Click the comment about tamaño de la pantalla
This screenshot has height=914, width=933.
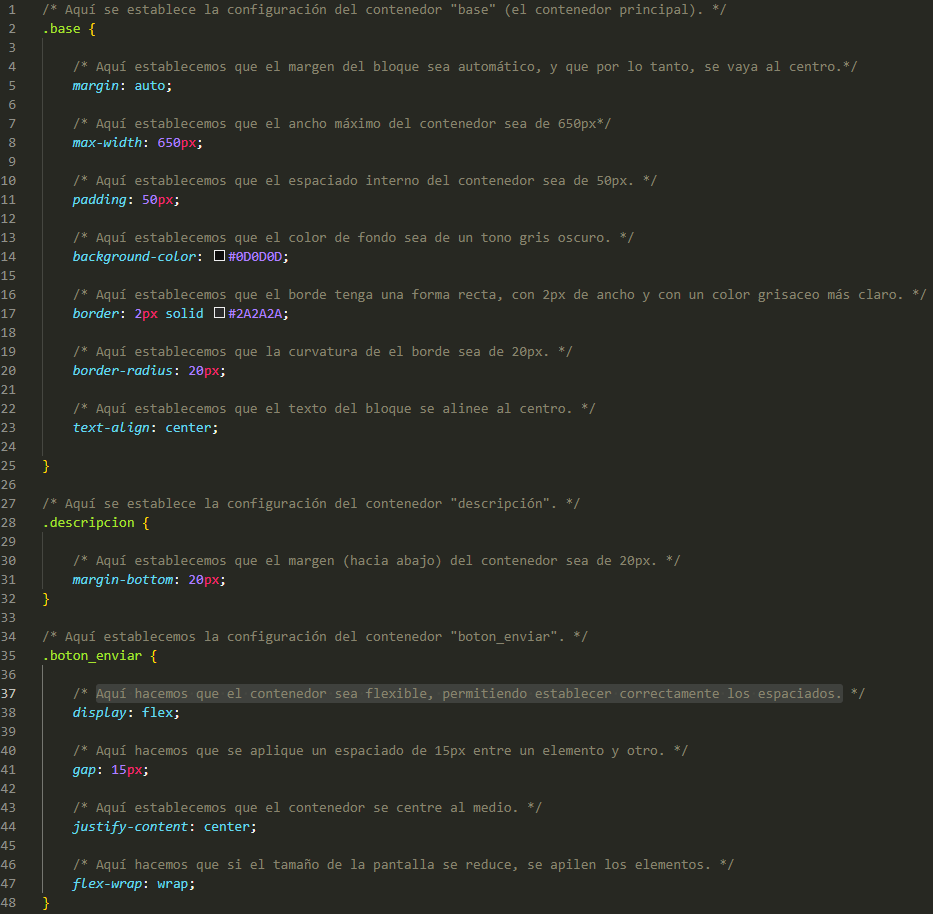pyautogui.click(x=403, y=865)
